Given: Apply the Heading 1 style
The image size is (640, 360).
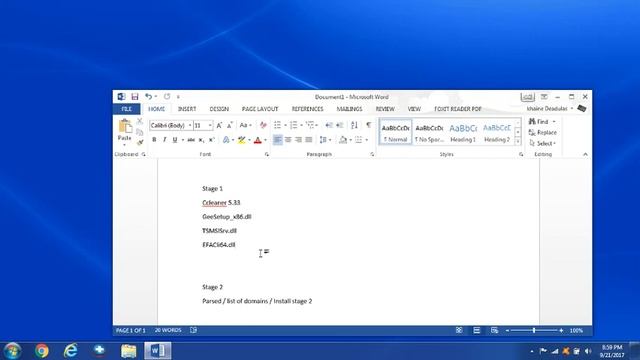Looking at the screenshot, I should (x=463, y=132).
